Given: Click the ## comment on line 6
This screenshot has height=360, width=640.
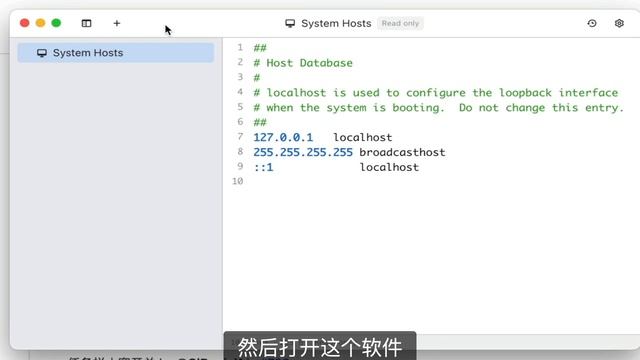Looking at the screenshot, I should 260,122.
